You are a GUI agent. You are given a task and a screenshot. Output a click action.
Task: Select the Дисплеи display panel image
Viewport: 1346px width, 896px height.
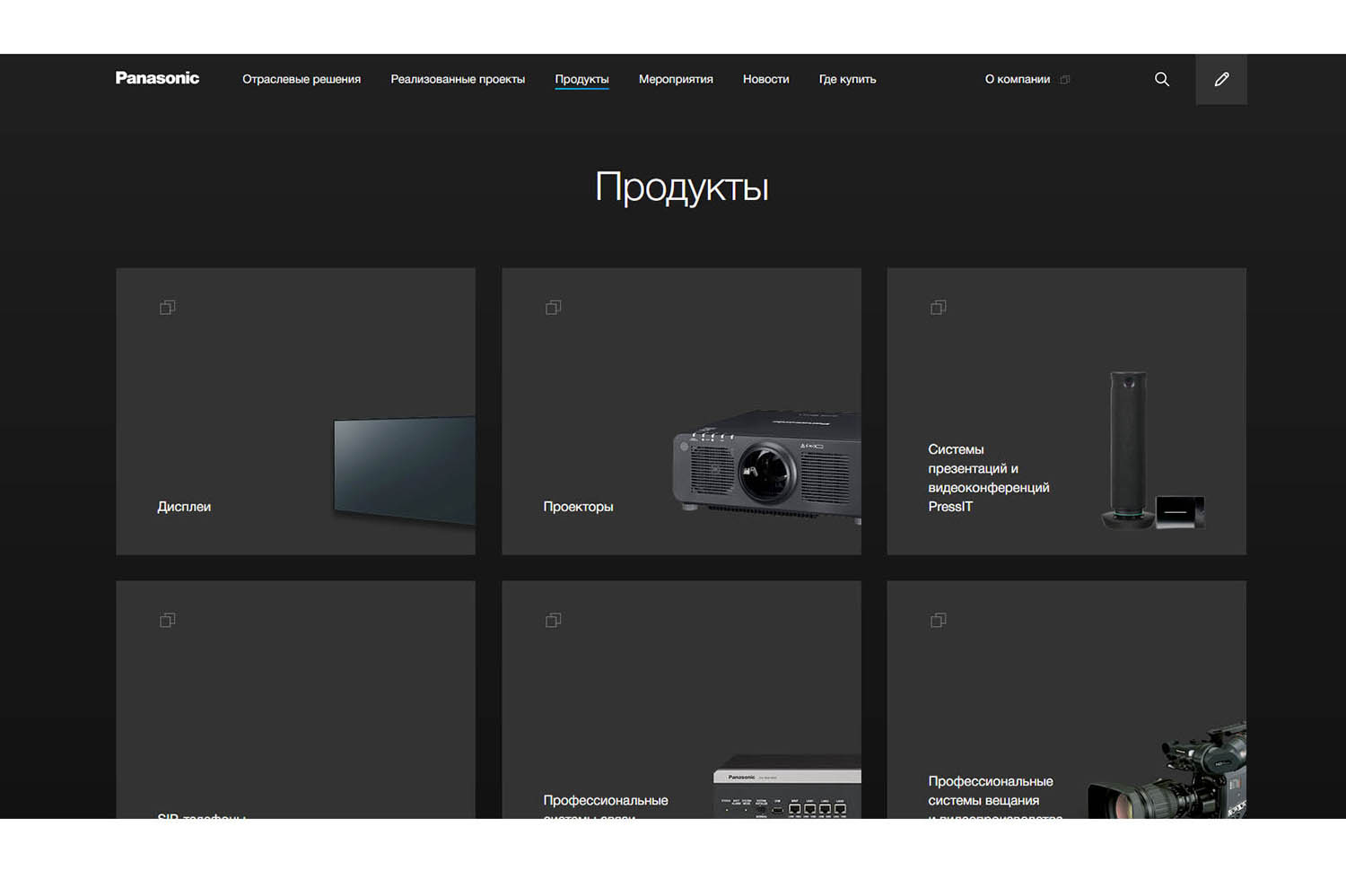[x=404, y=469]
